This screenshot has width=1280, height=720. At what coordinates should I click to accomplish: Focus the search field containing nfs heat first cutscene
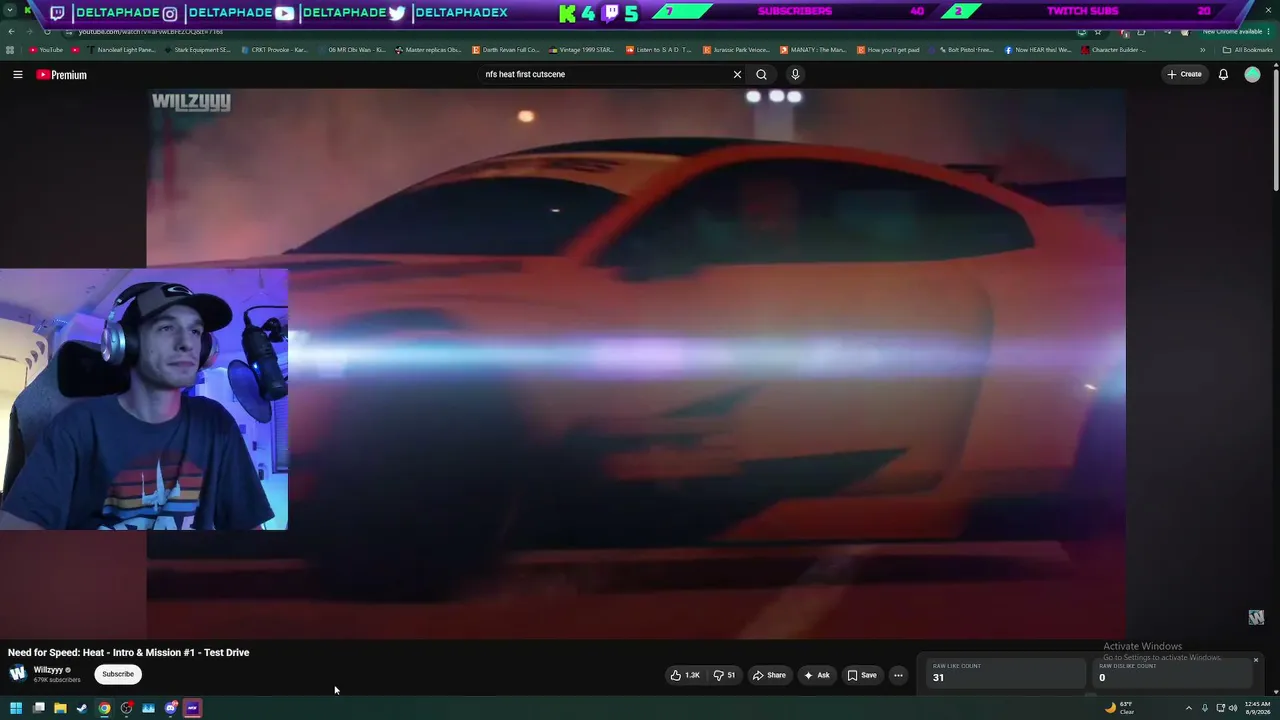pos(605,74)
